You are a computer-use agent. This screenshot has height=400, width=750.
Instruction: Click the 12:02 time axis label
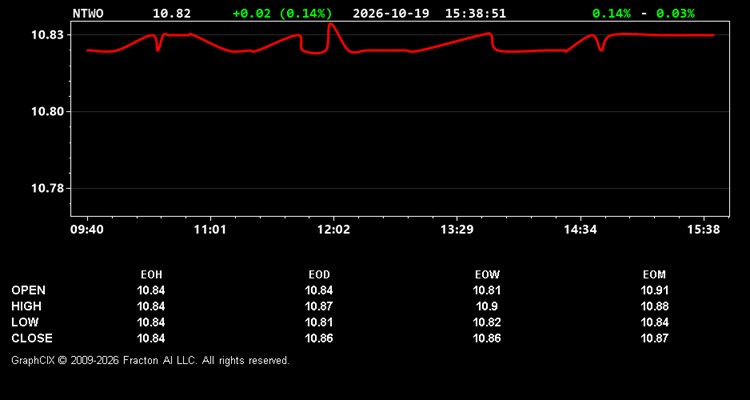coord(333,230)
